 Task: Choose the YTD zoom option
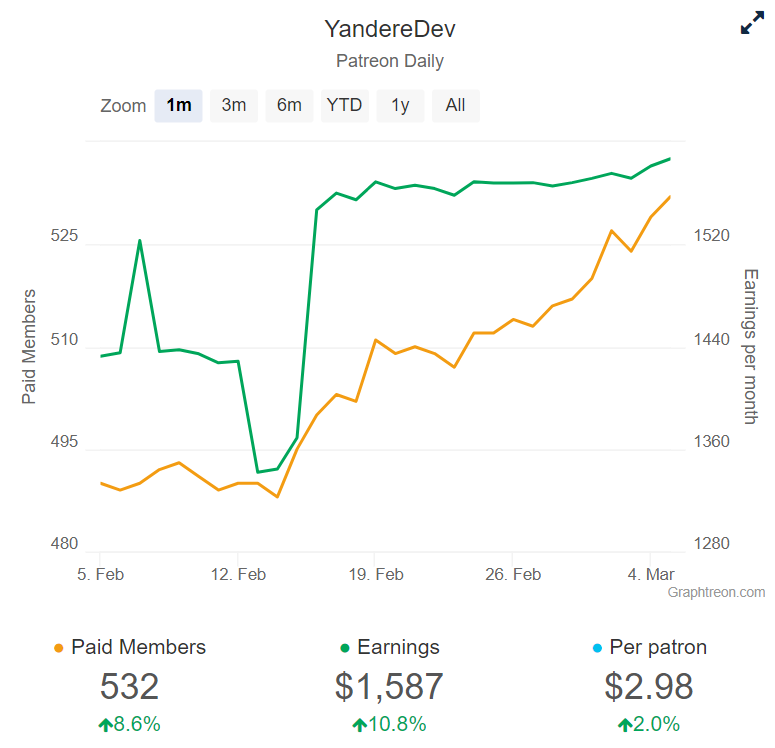344,105
